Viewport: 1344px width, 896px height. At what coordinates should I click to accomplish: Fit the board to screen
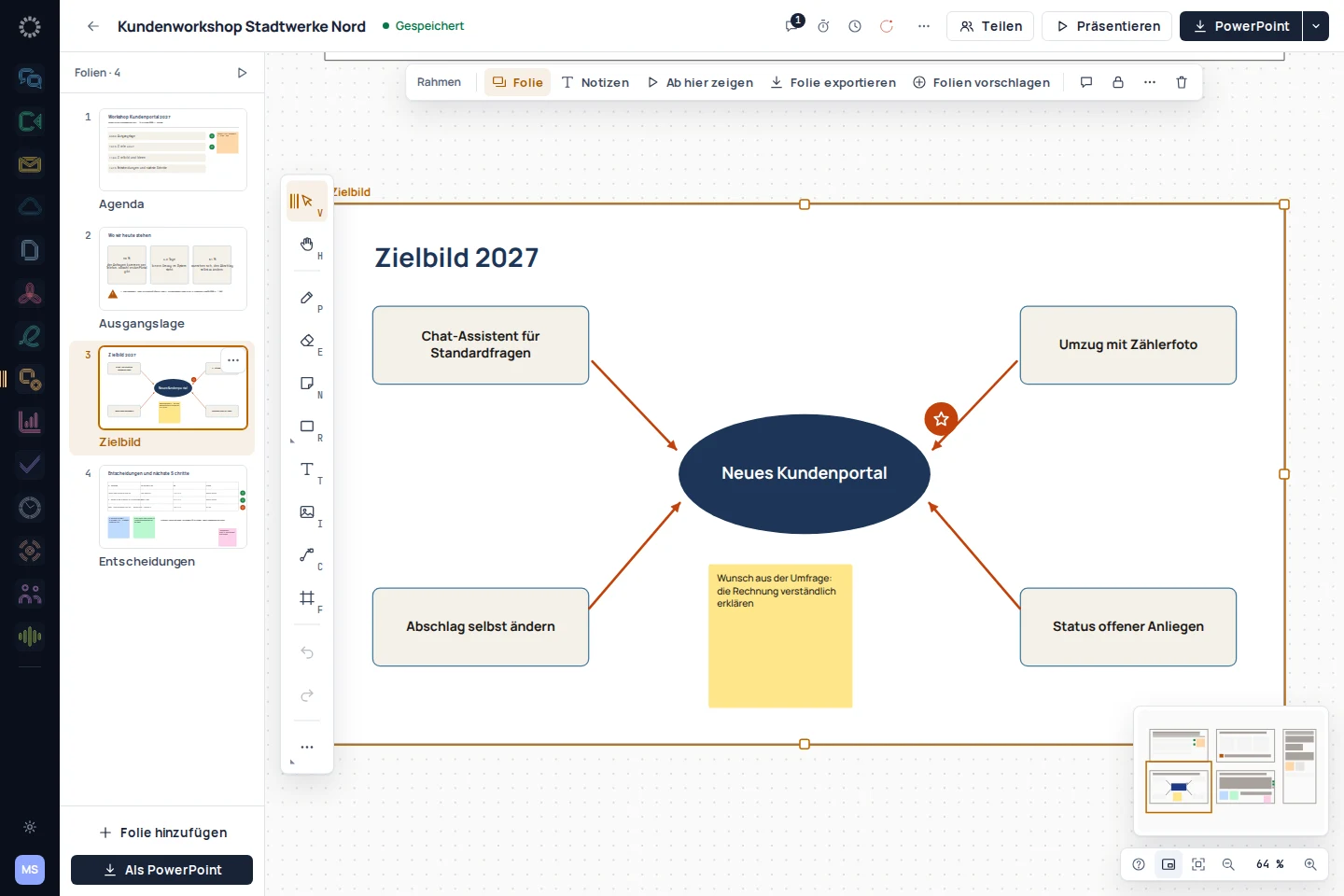(1198, 864)
